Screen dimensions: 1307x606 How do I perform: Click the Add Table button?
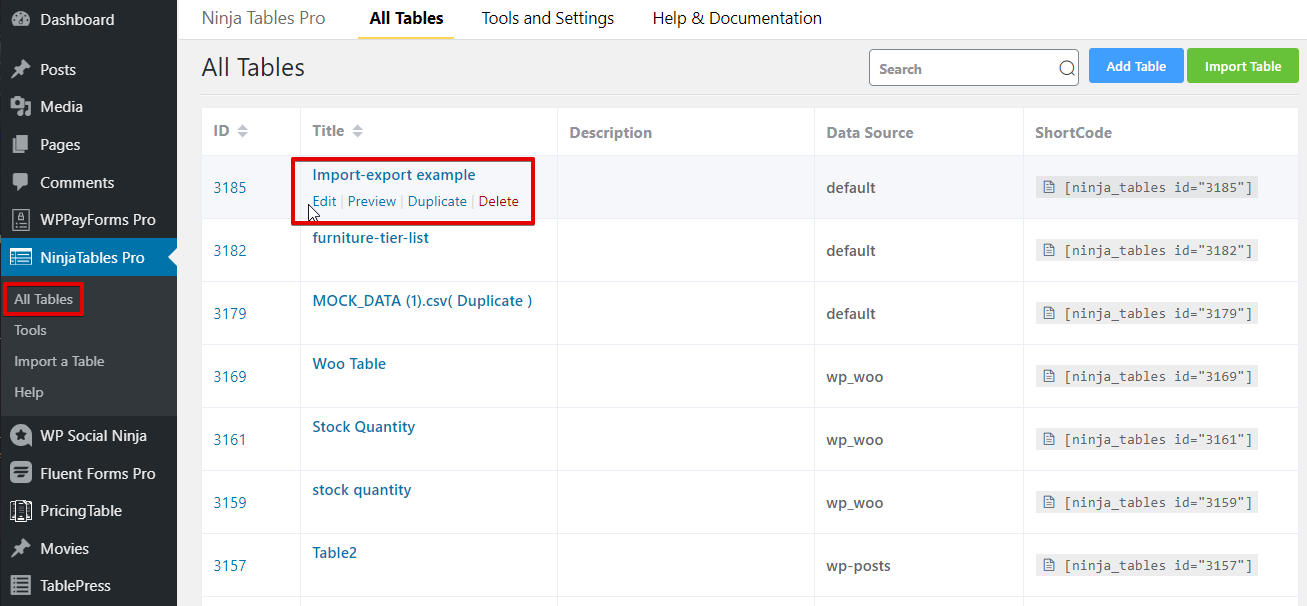pos(1136,66)
